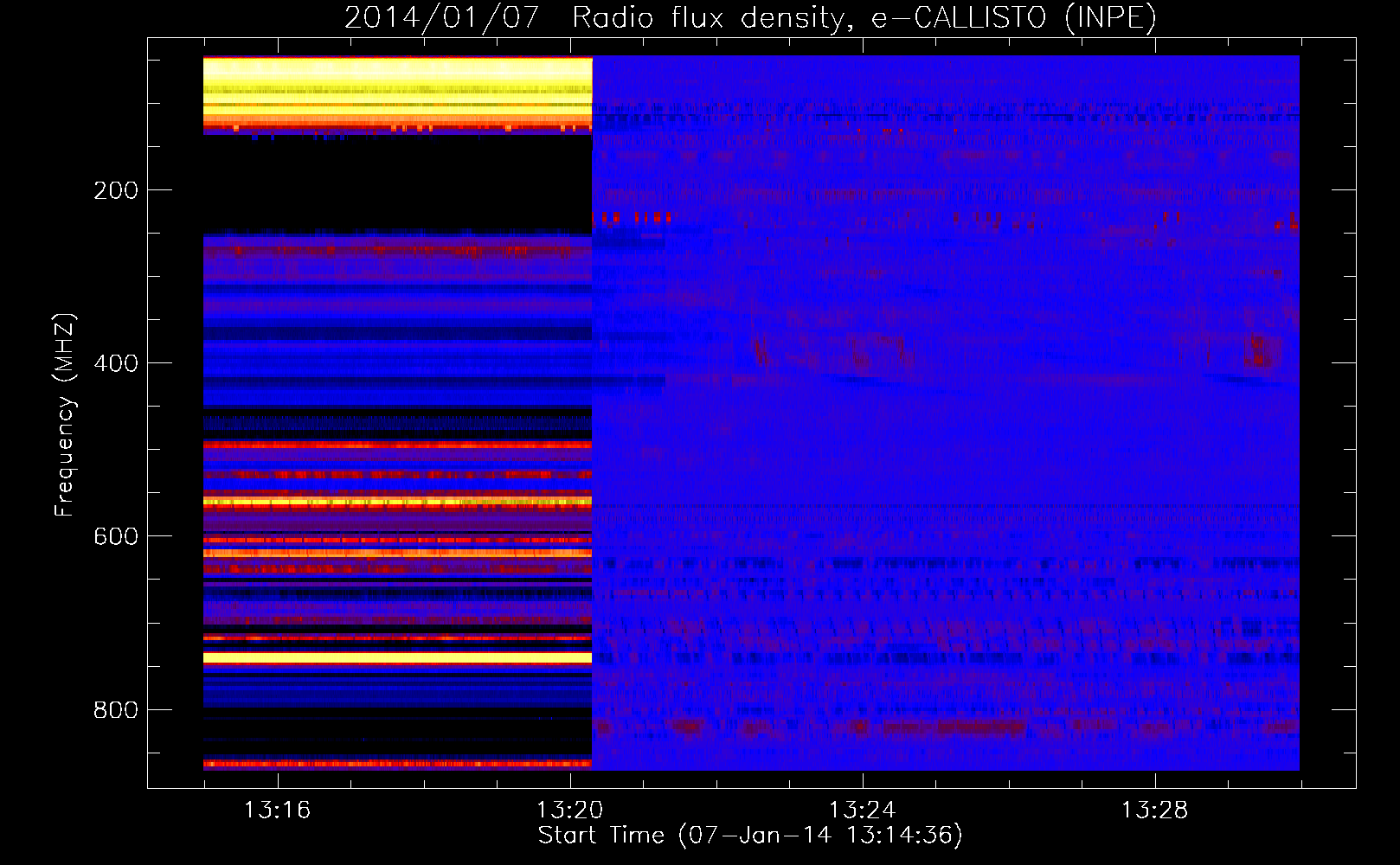Click the date '2014/01/07' in the title

(442, 18)
